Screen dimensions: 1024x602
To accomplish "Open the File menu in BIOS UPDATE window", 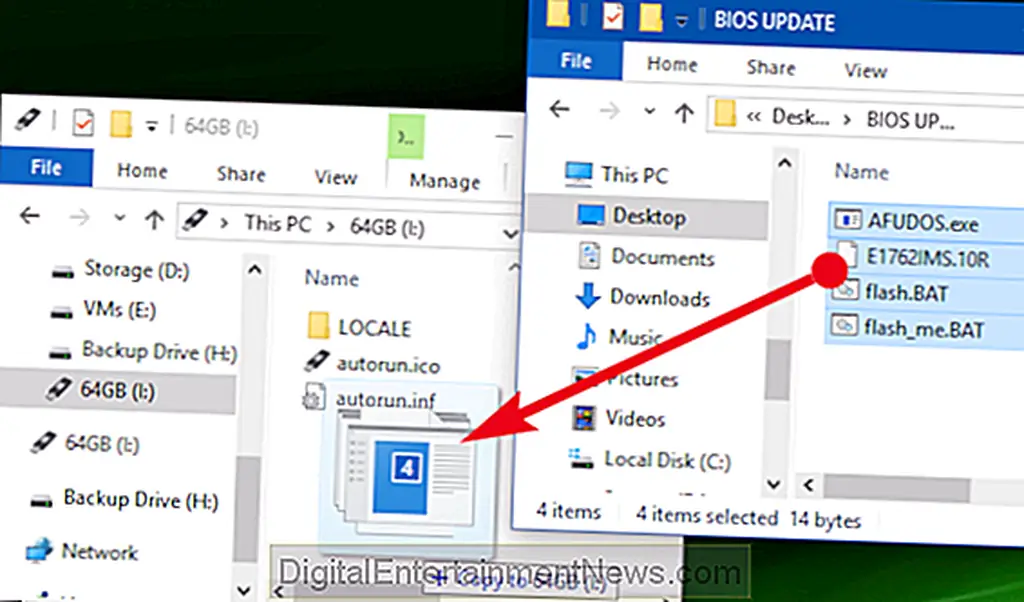I will tap(576, 62).
